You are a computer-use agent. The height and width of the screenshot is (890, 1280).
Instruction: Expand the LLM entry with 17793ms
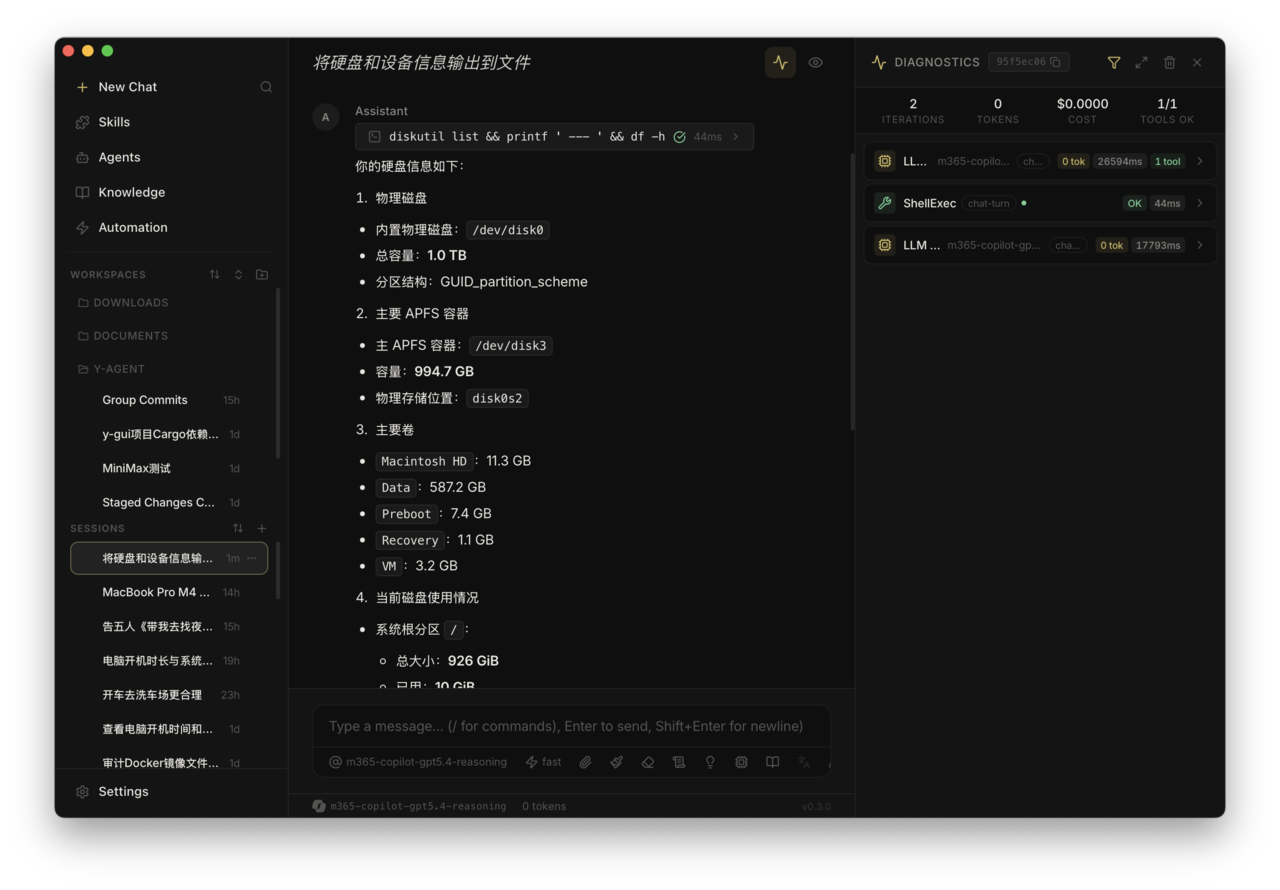tap(1040, 245)
